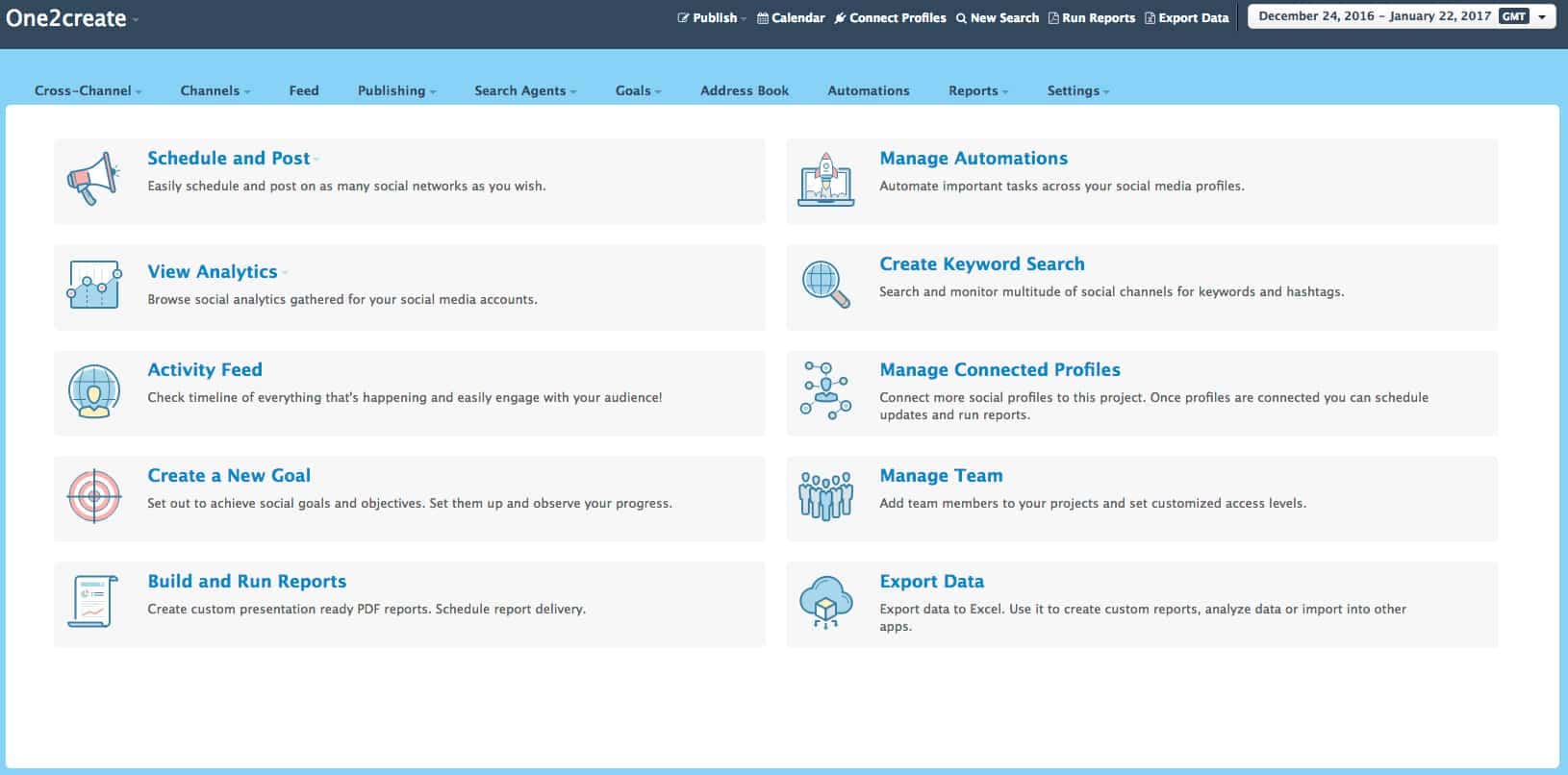Click the target icon beside Create a New Goal
The image size is (1568, 775).
(x=93, y=497)
